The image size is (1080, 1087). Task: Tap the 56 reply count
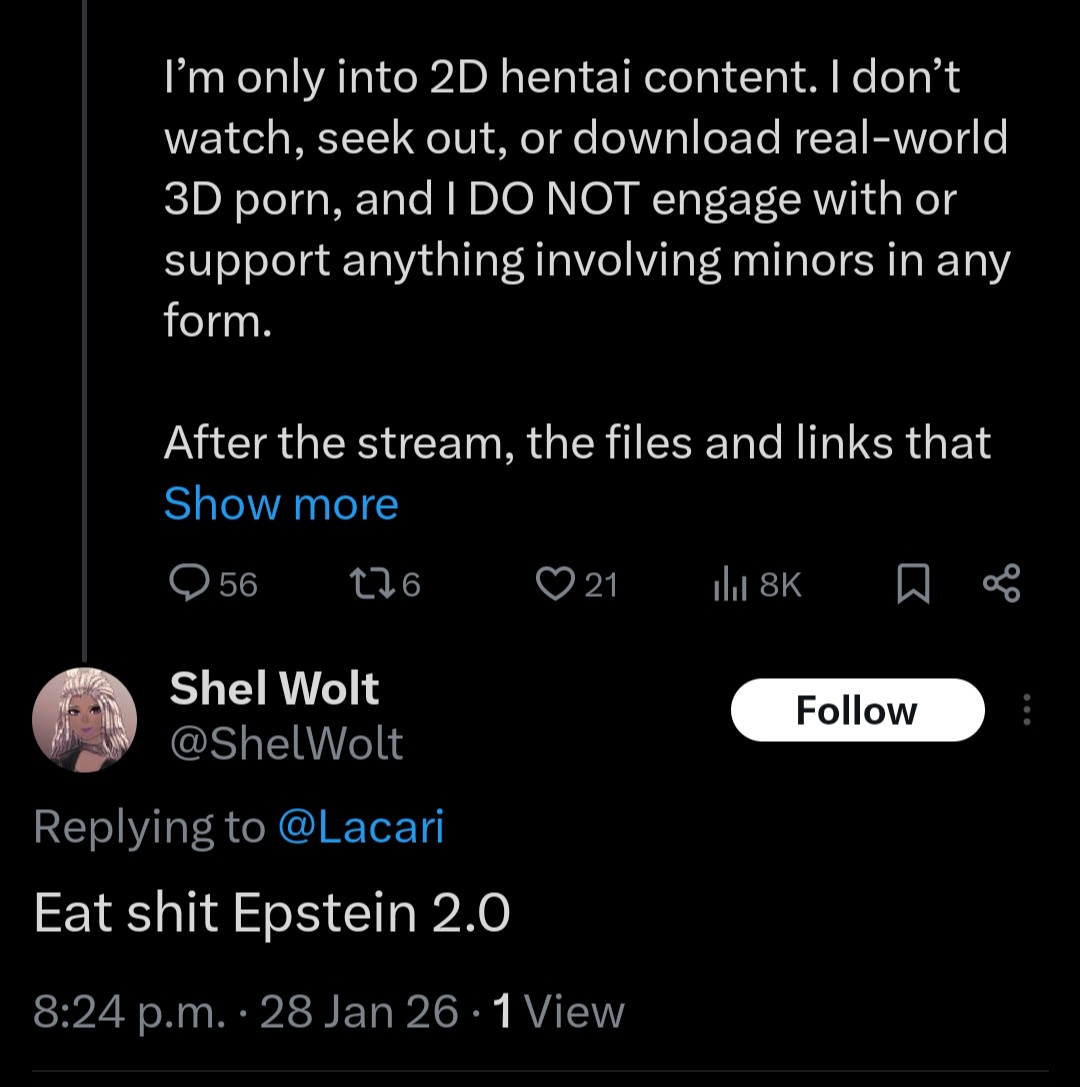[x=238, y=584]
